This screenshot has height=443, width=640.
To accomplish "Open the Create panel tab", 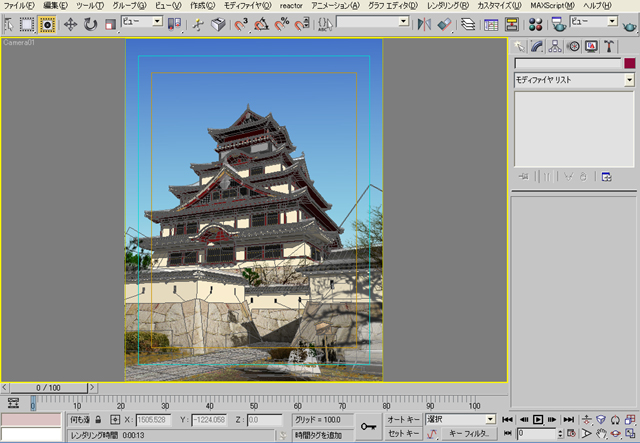I will [x=519, y=46].
